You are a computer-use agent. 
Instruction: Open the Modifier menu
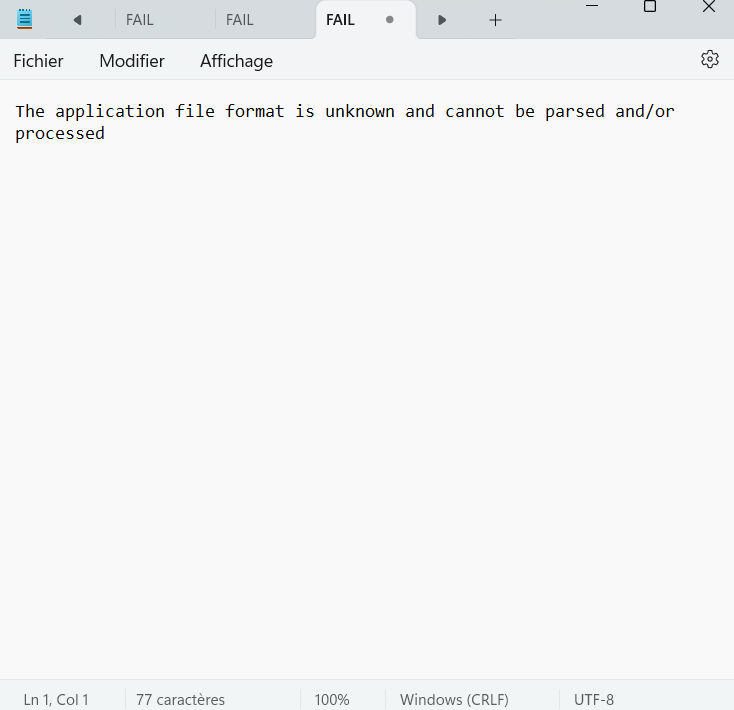[x=132, y=61]
